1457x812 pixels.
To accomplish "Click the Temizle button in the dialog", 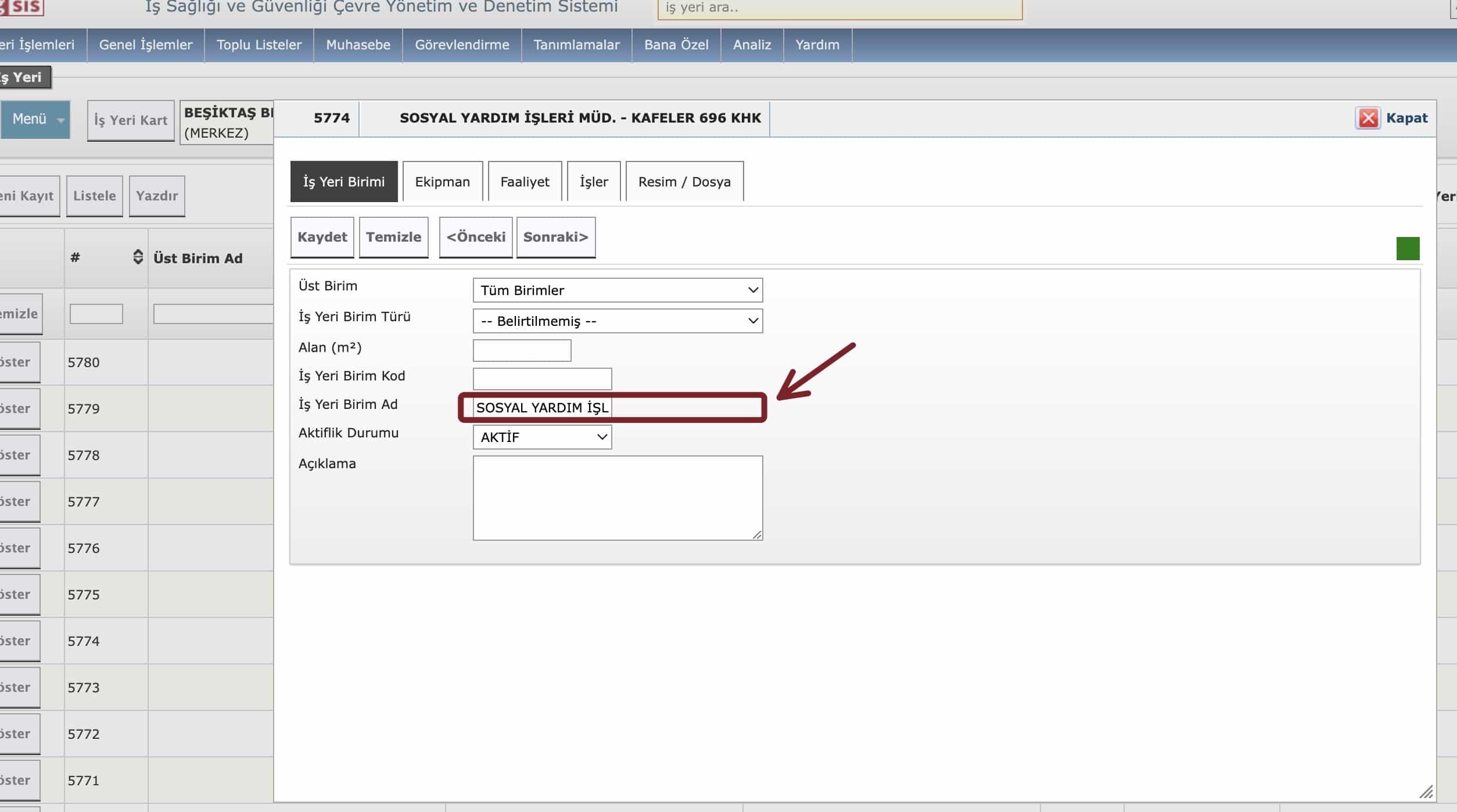I will 393,237.
